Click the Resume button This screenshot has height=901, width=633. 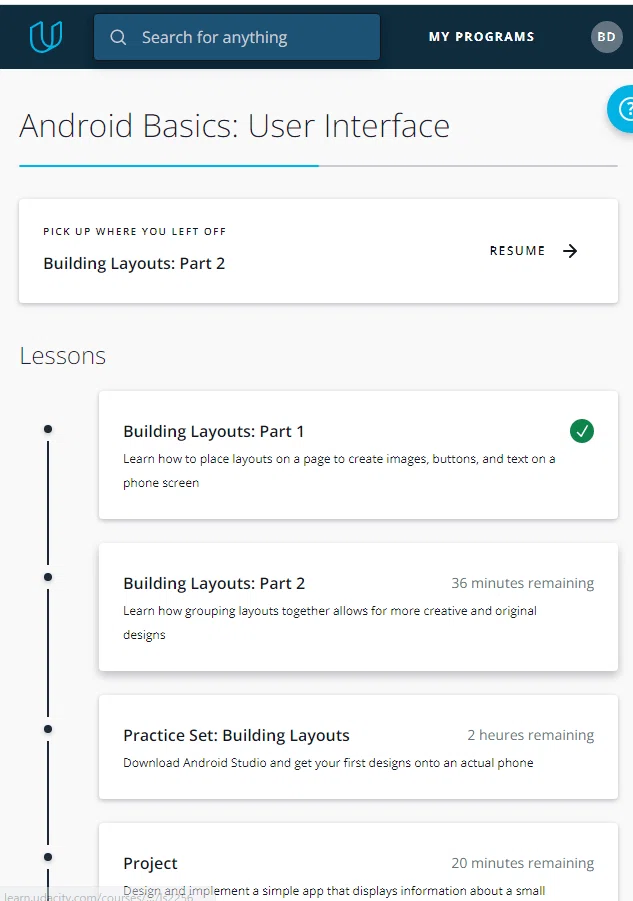click(534, 251)
